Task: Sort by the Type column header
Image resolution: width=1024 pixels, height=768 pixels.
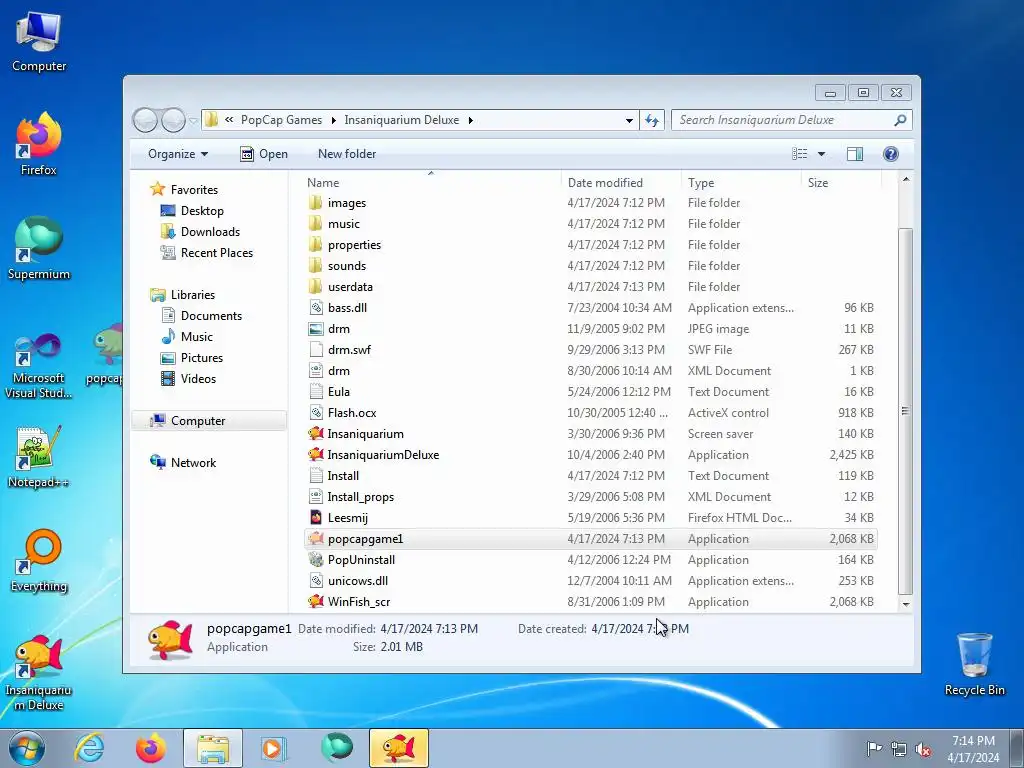Action: pyautogui.click(x=741, y=183)
